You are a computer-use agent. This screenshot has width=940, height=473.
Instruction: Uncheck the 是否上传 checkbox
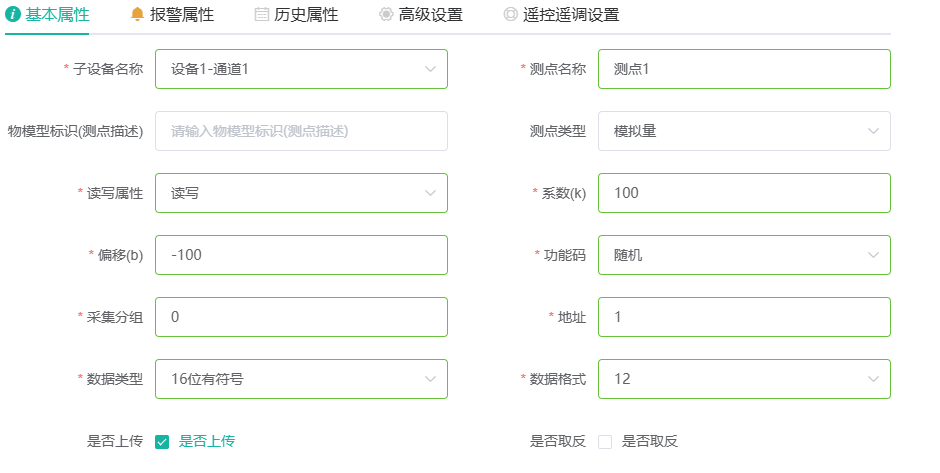162,442
